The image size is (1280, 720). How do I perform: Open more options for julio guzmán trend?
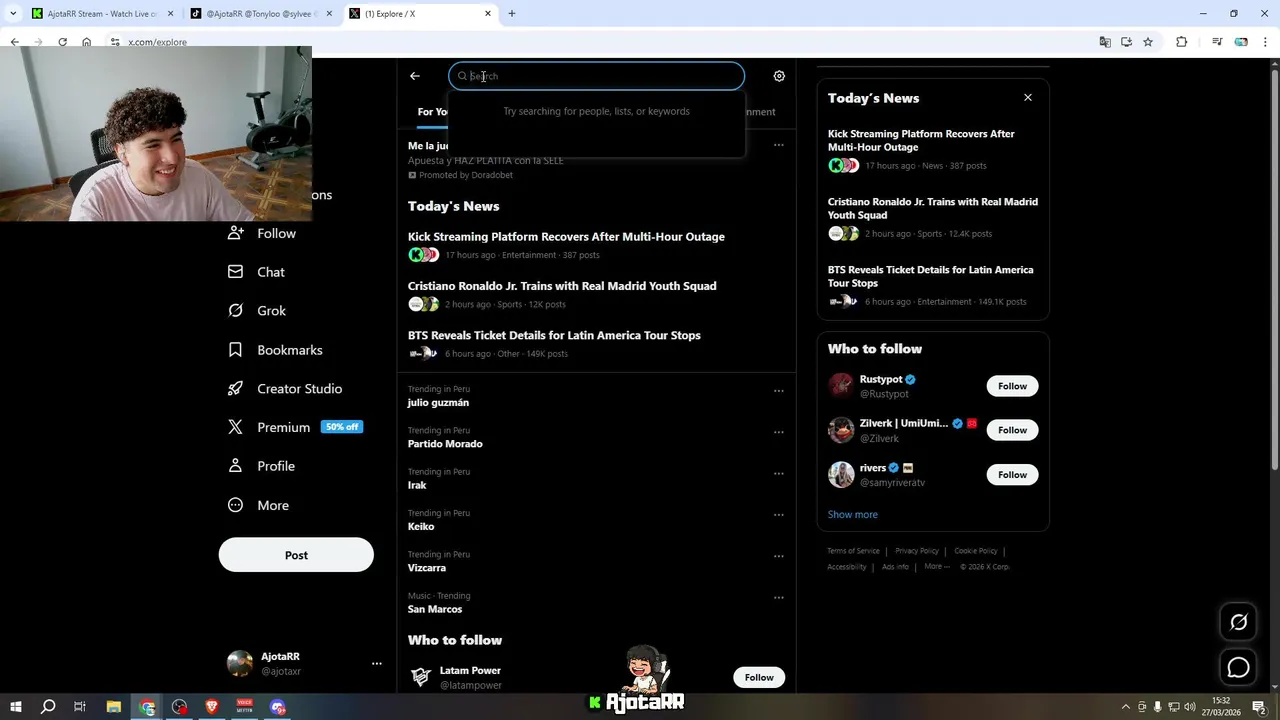[778, 391]
